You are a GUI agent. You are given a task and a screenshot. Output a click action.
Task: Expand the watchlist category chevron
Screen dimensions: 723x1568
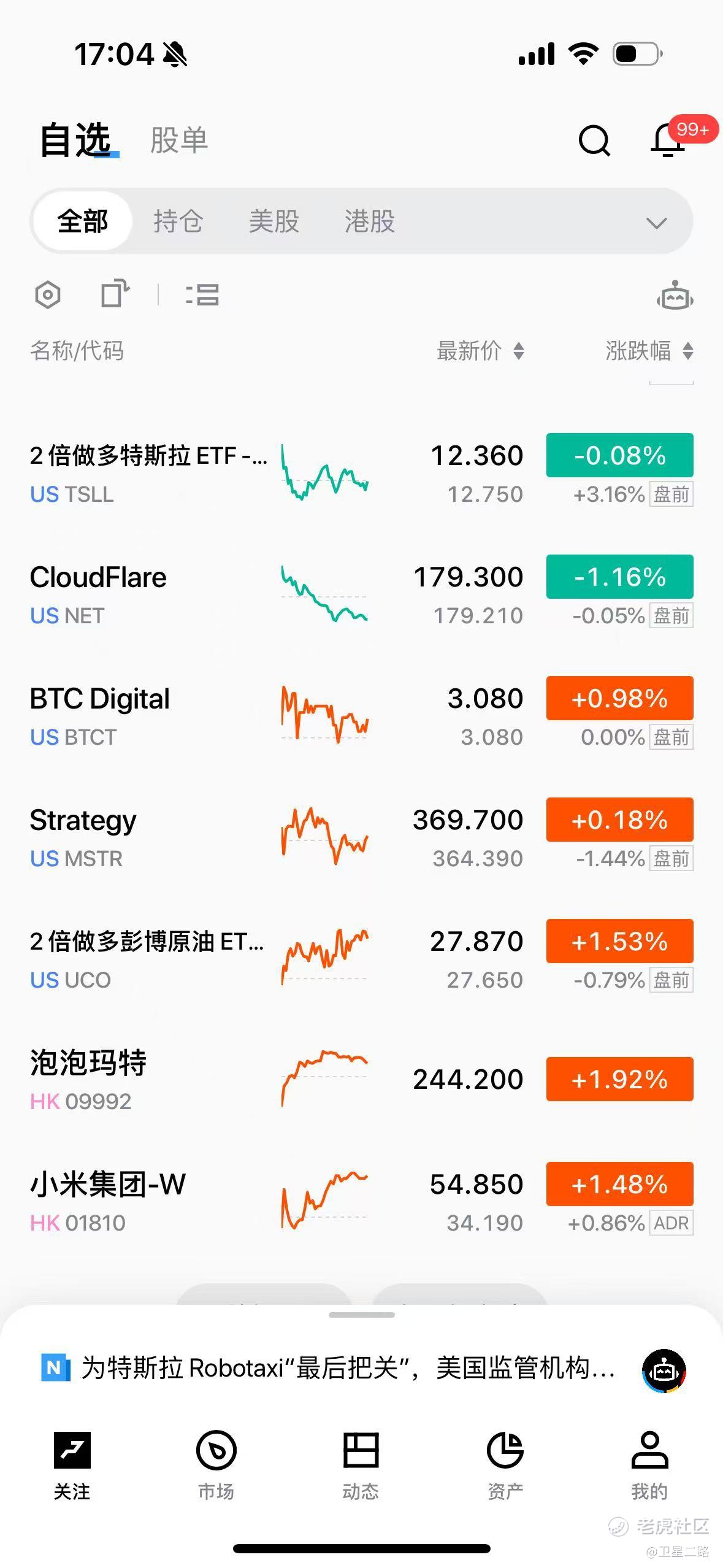(656, 223)
